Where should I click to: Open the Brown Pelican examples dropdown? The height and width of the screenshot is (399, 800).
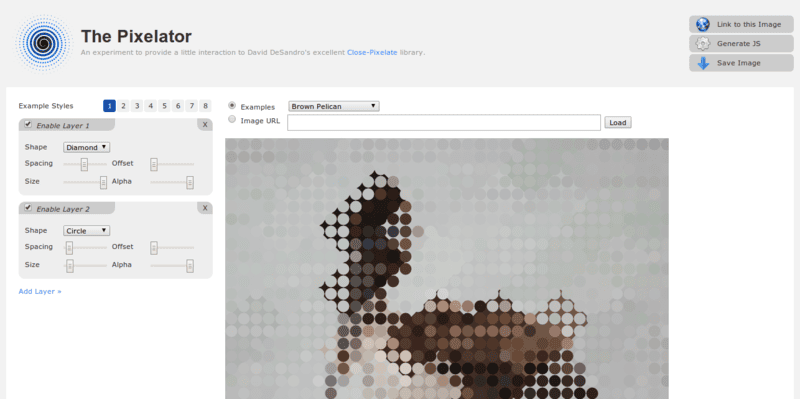[334, 106]
